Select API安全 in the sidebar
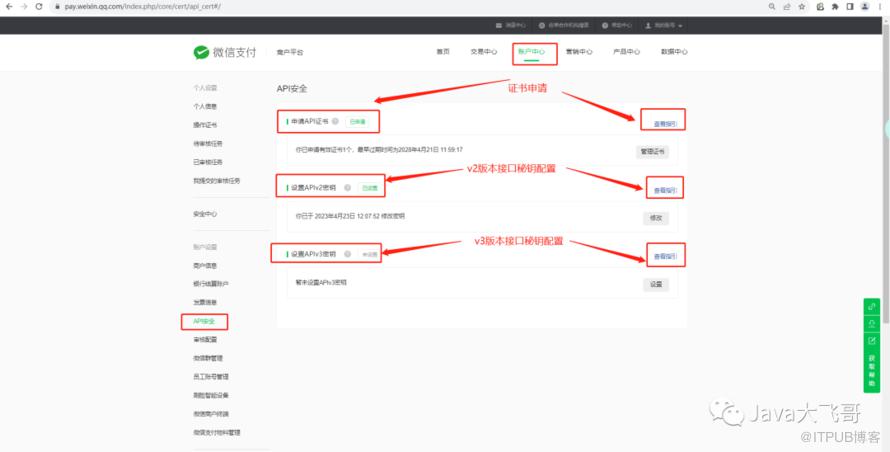 click(x=204, y=321)
